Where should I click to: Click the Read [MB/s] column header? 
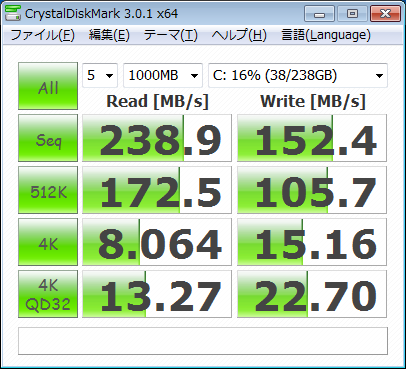coord(157,101)
